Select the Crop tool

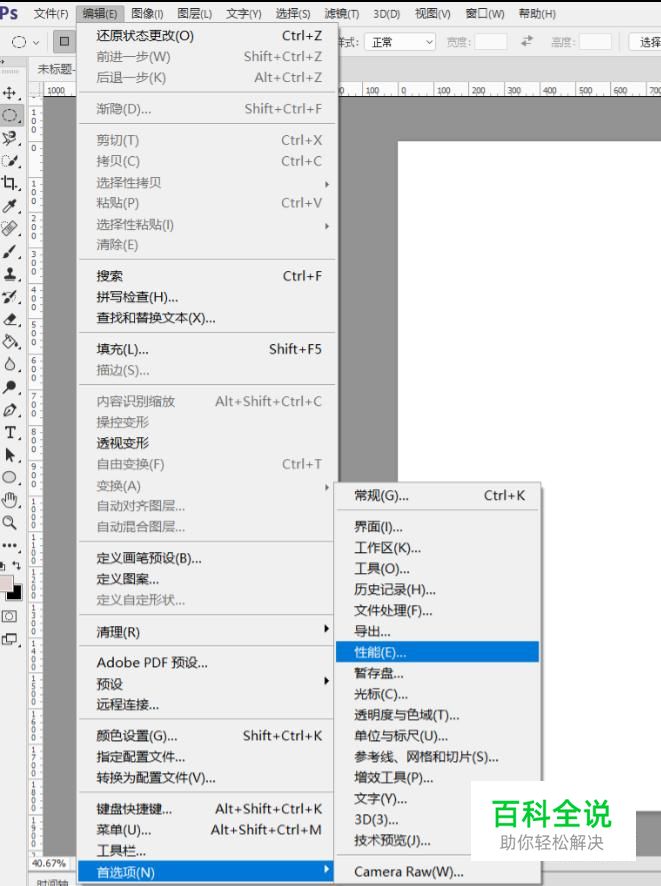pyautogui.click(x=10, y=184)
